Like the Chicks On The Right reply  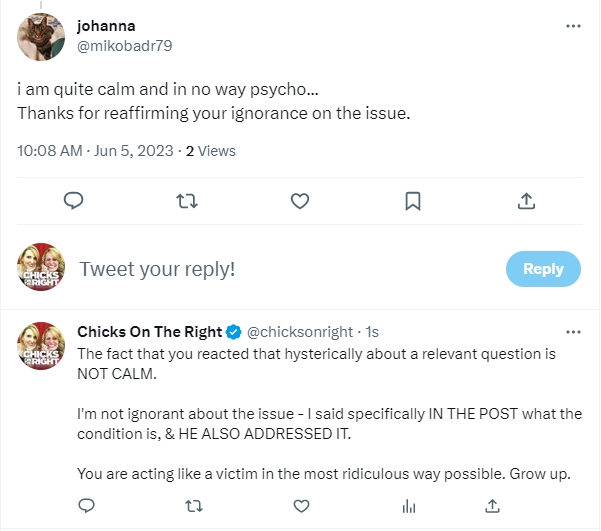coord(300,505)
